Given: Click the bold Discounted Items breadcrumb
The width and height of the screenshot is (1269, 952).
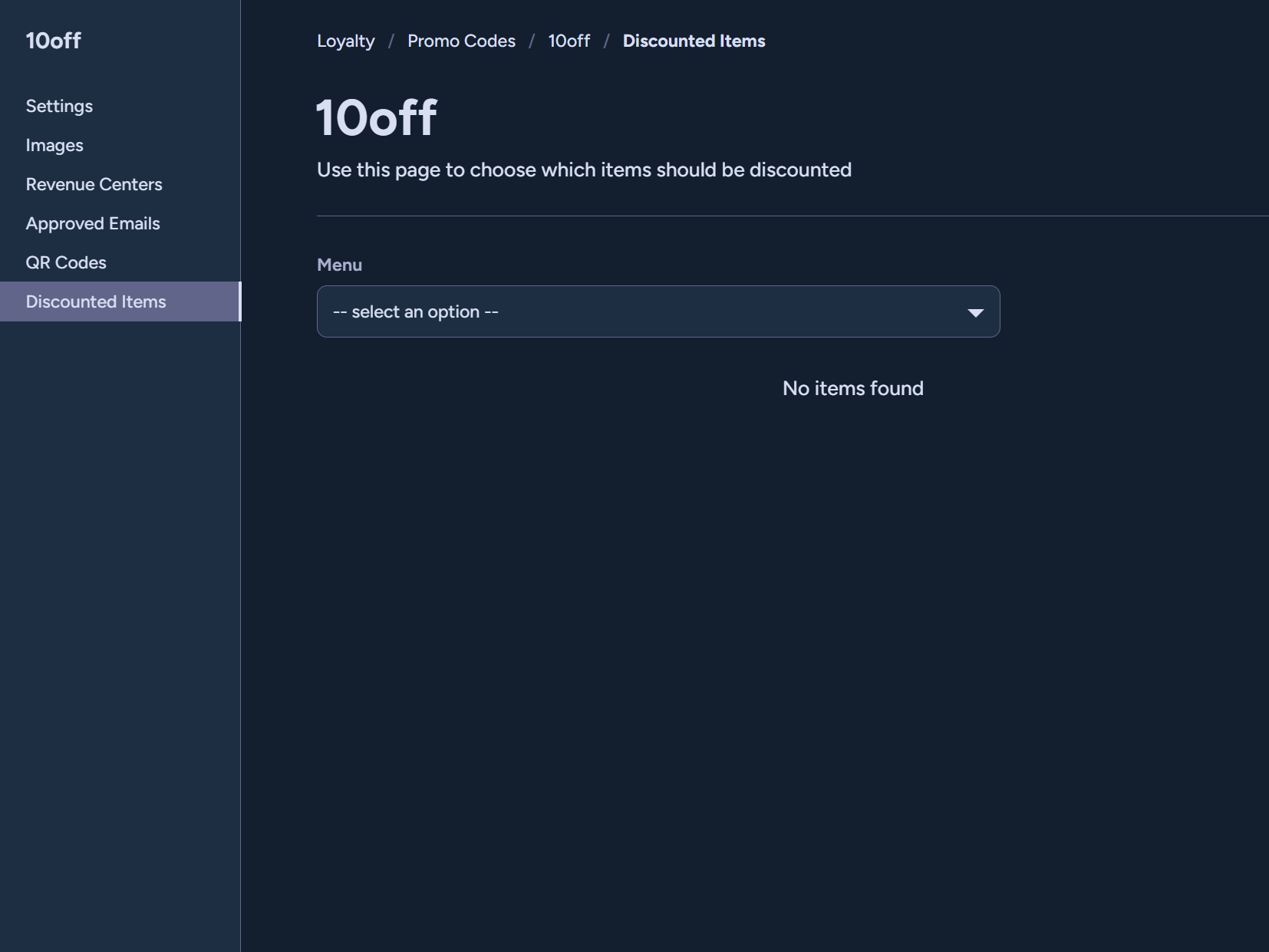Looking at the screenshot, I should pos(694,41).
